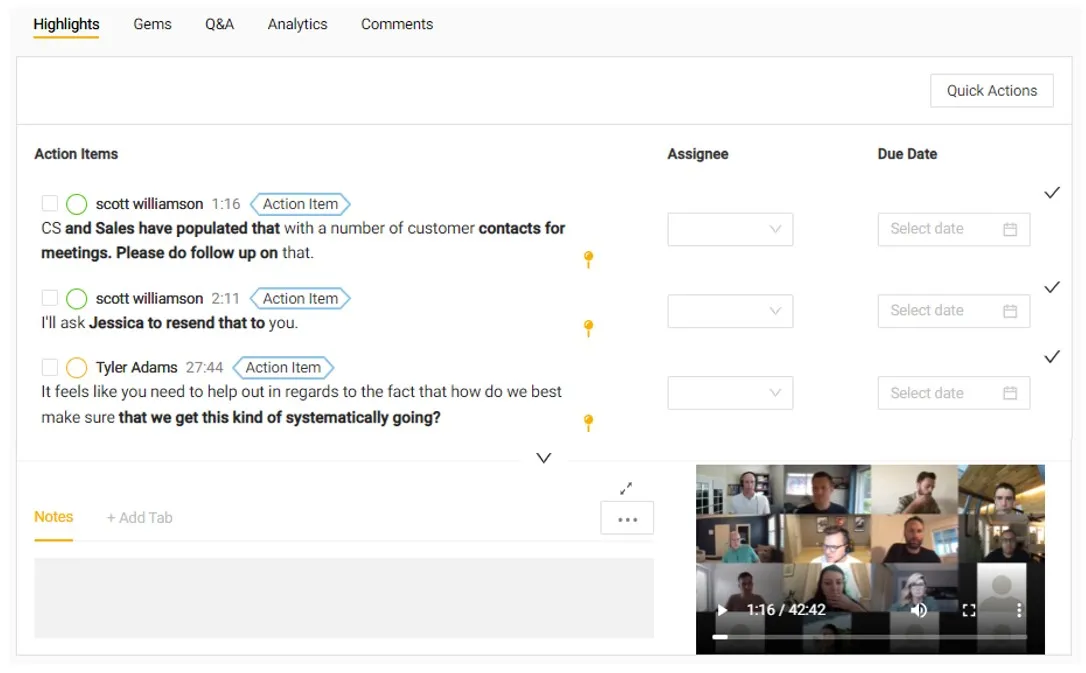Open the Assignee dropdown for the first action item
1086x673 pixels.
(x=730, y=229)
